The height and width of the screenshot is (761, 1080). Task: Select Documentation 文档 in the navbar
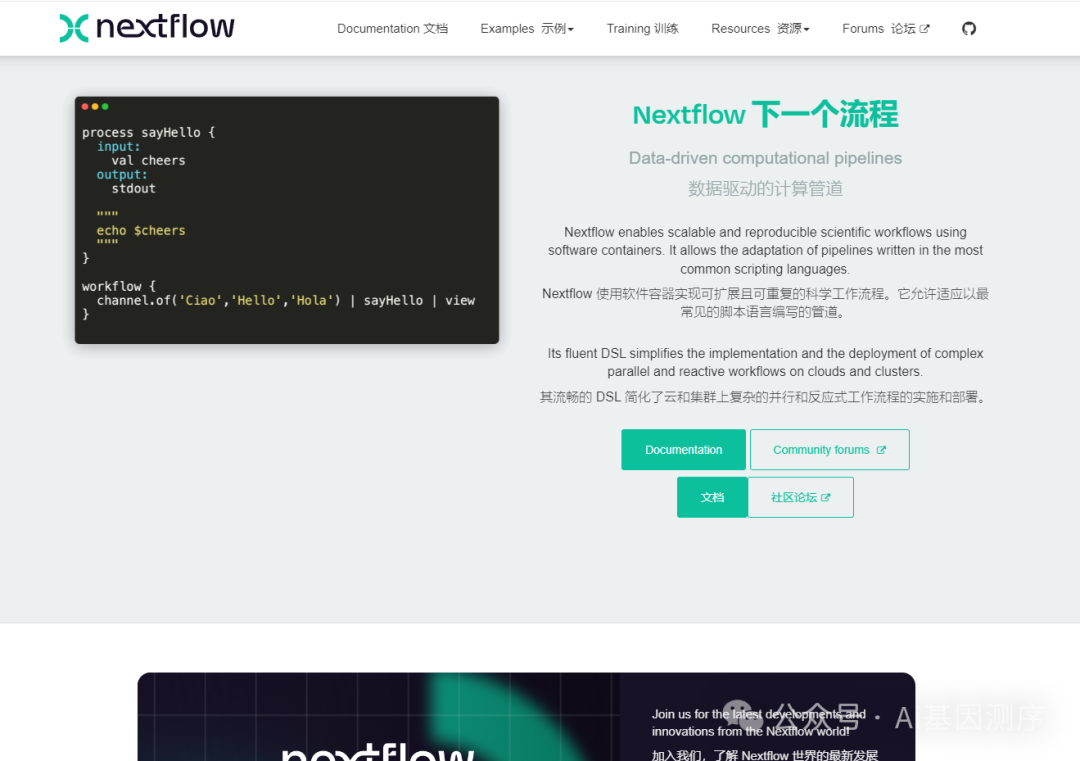tap(391, 28)
